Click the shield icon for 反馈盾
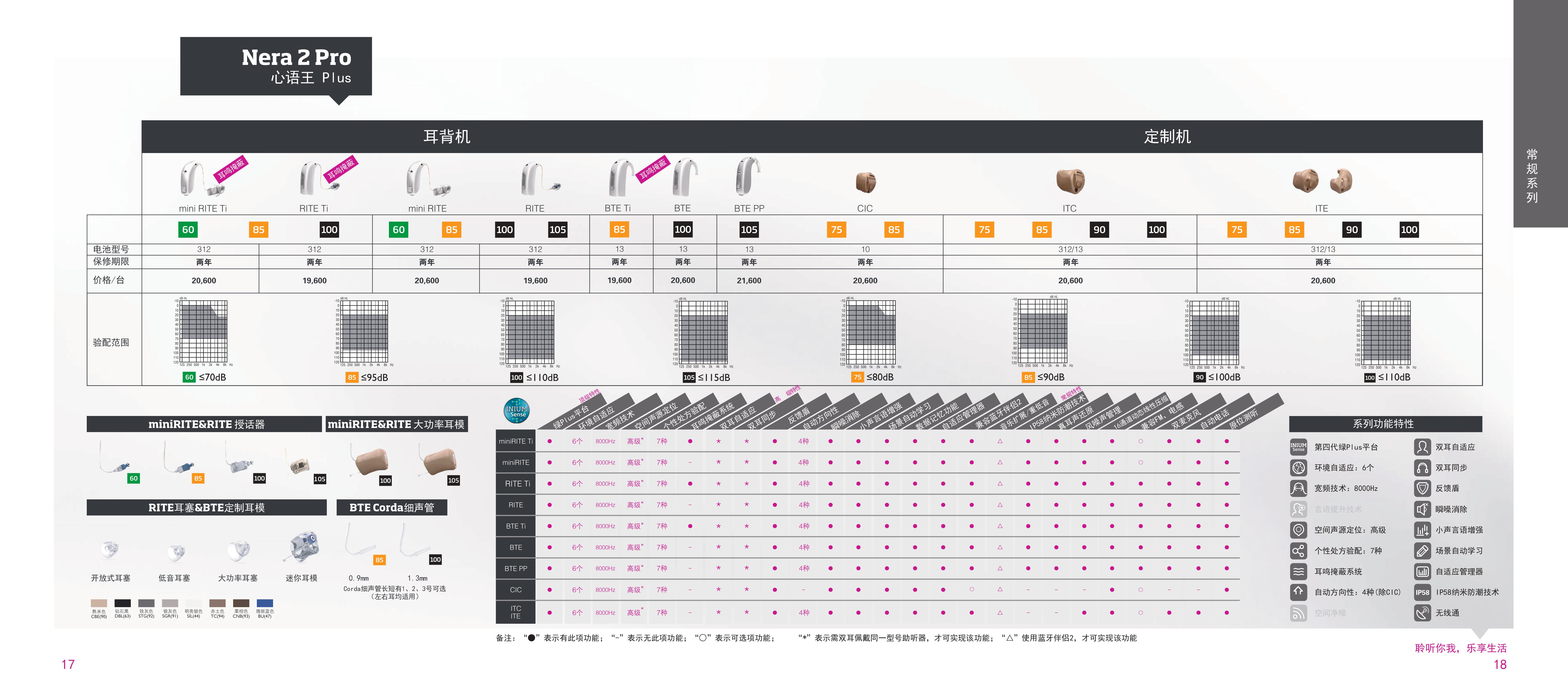Screen dimensions: 1568x696 (1423, 489)
